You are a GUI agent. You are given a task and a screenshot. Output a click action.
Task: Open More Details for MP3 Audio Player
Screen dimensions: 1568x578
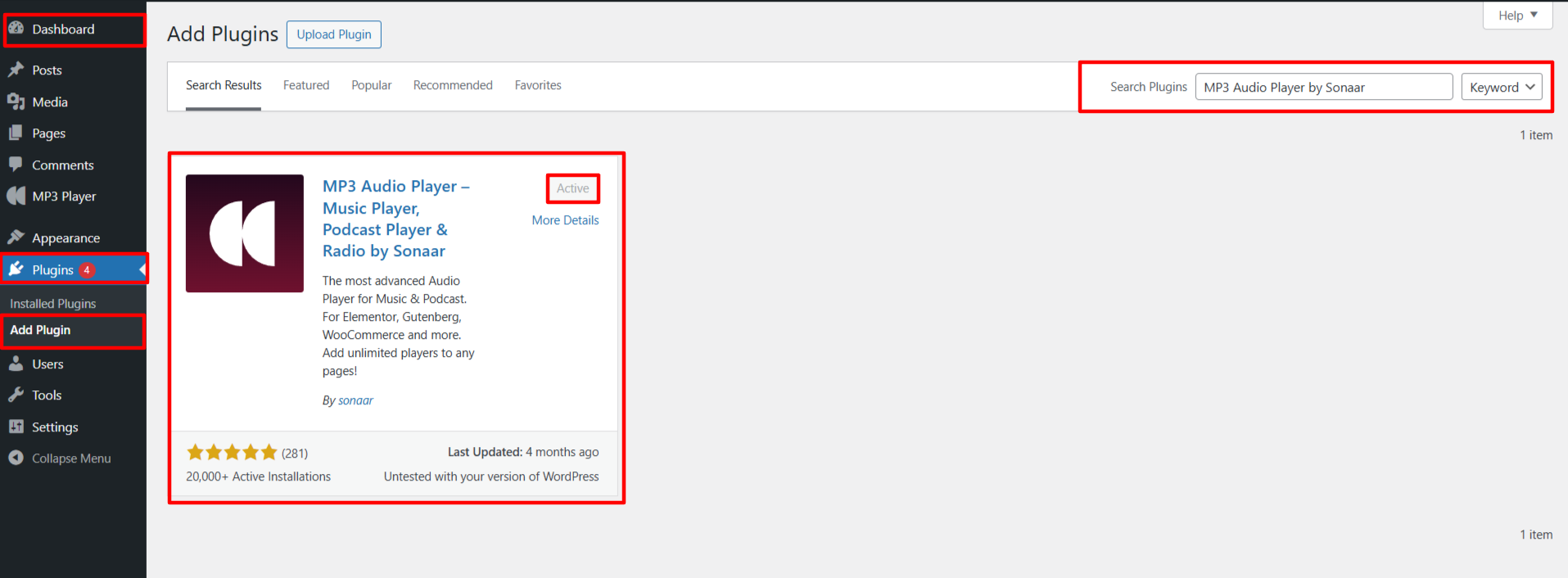[565, 220]
